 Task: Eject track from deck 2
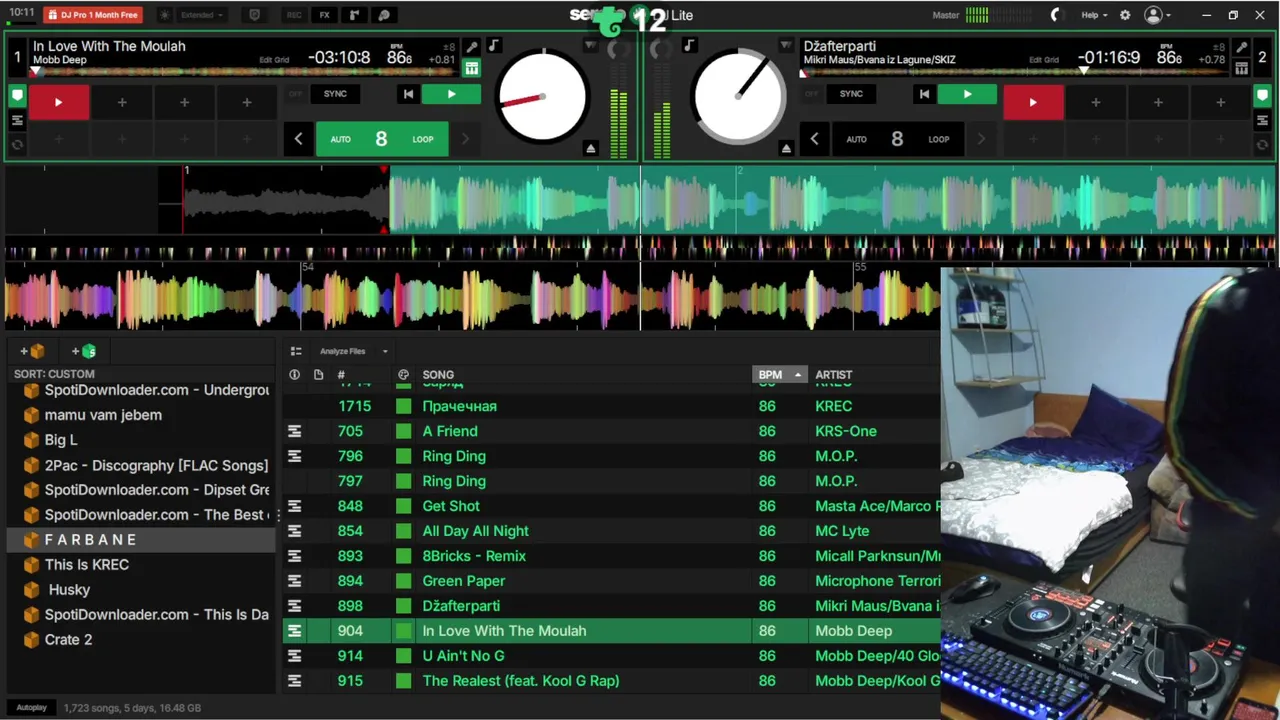tap(786, 149)
